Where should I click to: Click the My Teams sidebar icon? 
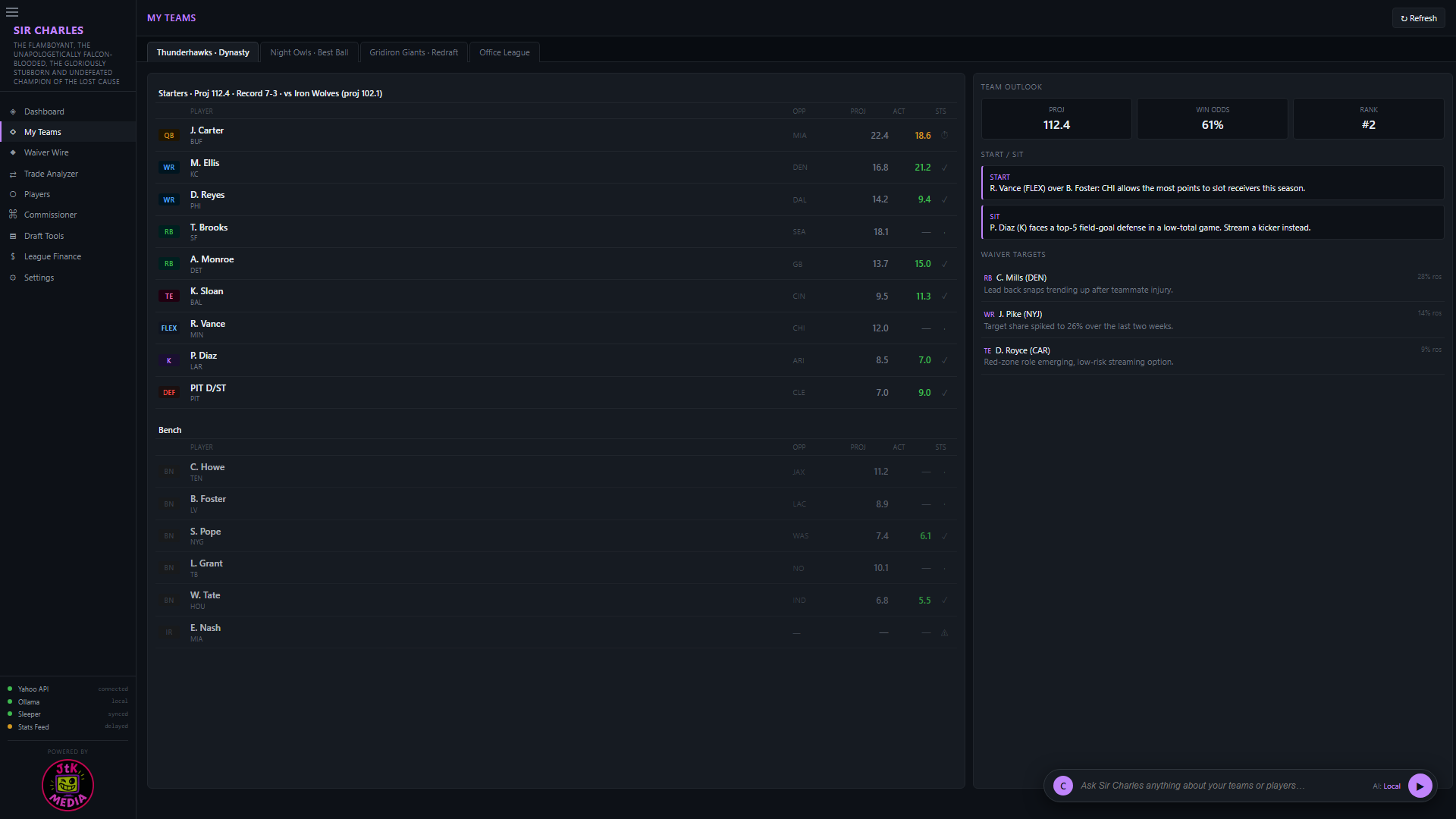[13, 132]
